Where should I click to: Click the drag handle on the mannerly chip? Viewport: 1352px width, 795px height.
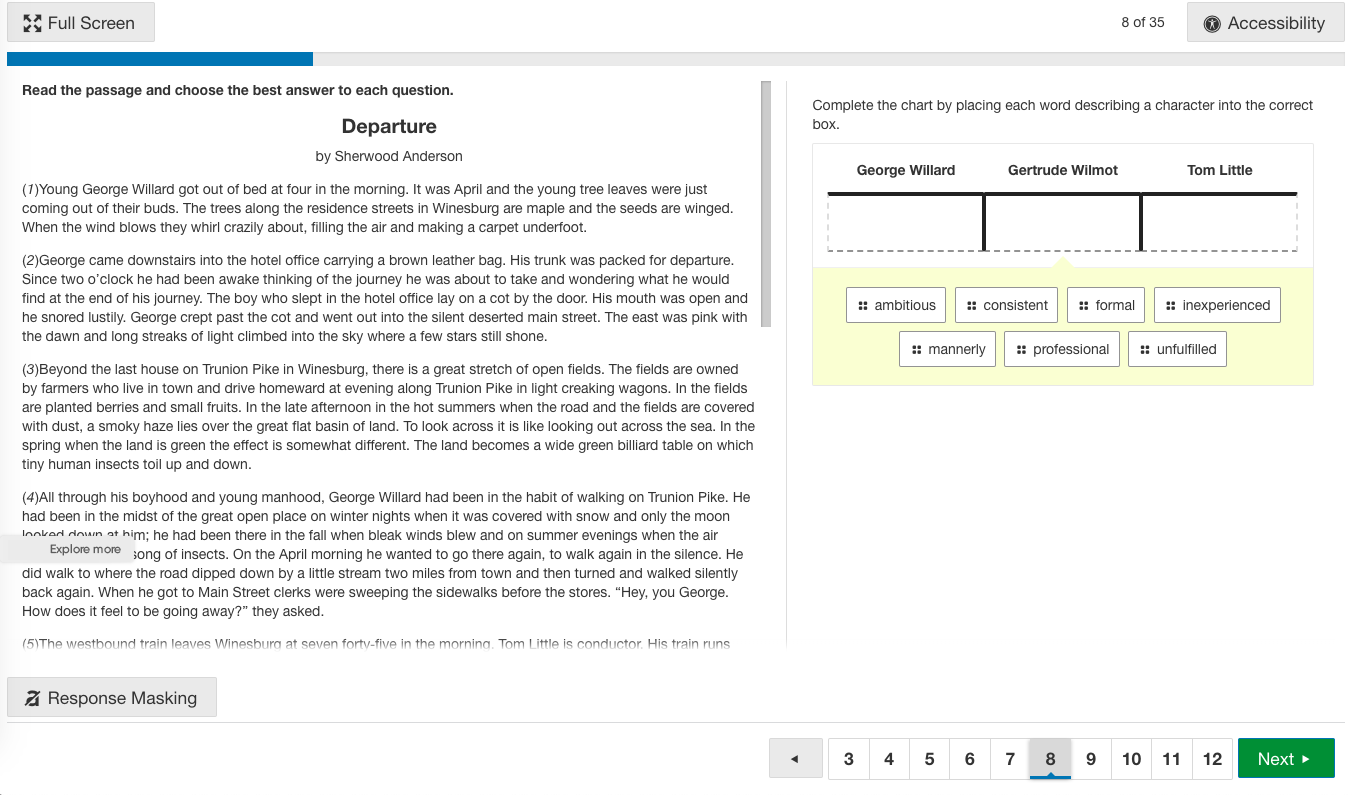(916, 350)
